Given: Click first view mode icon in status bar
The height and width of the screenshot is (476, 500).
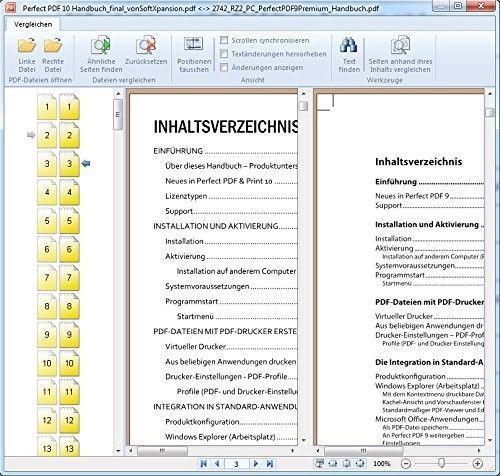Looking at the screenshot, I should [x=320, y=463].
